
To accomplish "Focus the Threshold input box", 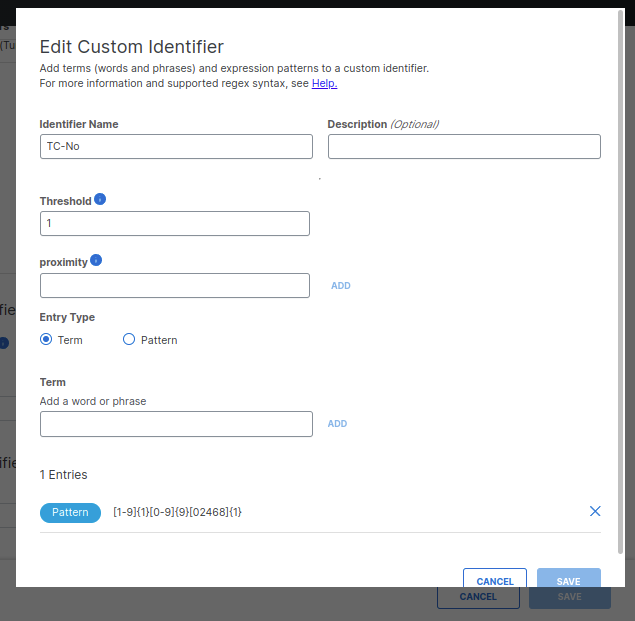I will (x=175, y=223).
